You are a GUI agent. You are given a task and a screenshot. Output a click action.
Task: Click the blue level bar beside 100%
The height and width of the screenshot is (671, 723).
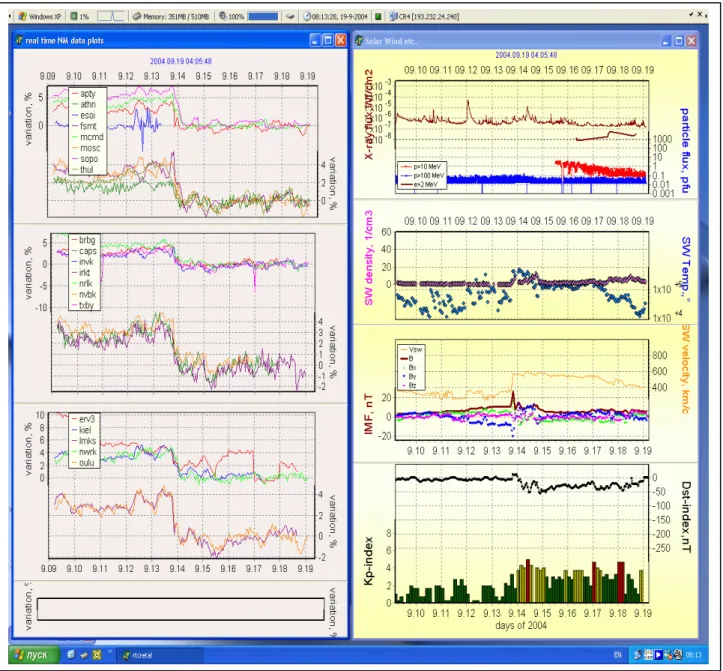pos(263,17)
